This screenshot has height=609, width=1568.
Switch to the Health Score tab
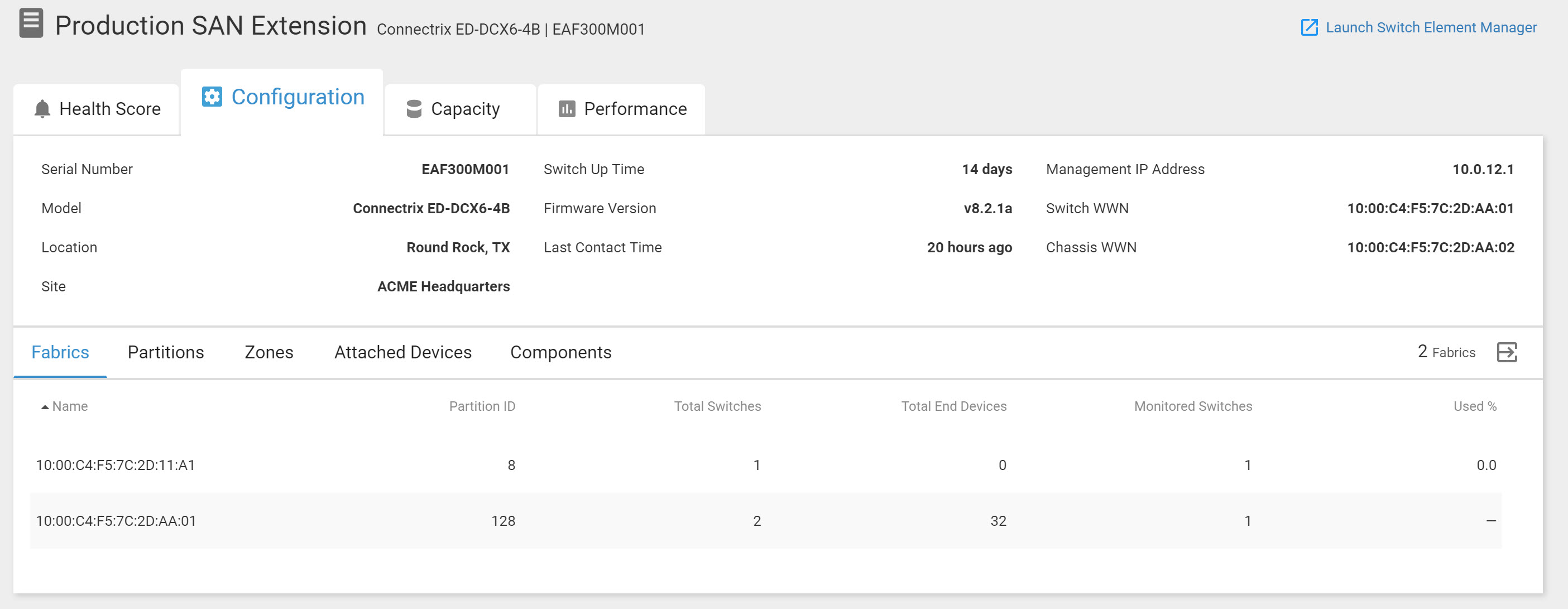tap(97, 109)
